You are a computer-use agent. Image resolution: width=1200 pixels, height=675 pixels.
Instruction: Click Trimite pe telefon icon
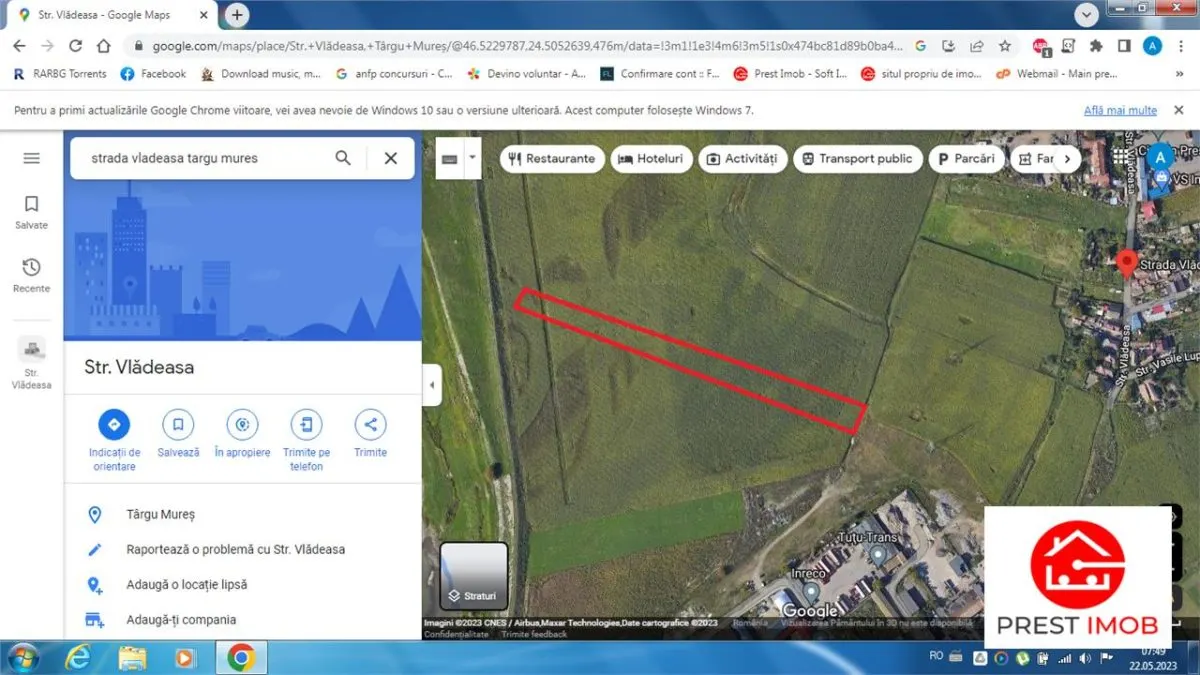pyautogui.click(x=306, y=425)
